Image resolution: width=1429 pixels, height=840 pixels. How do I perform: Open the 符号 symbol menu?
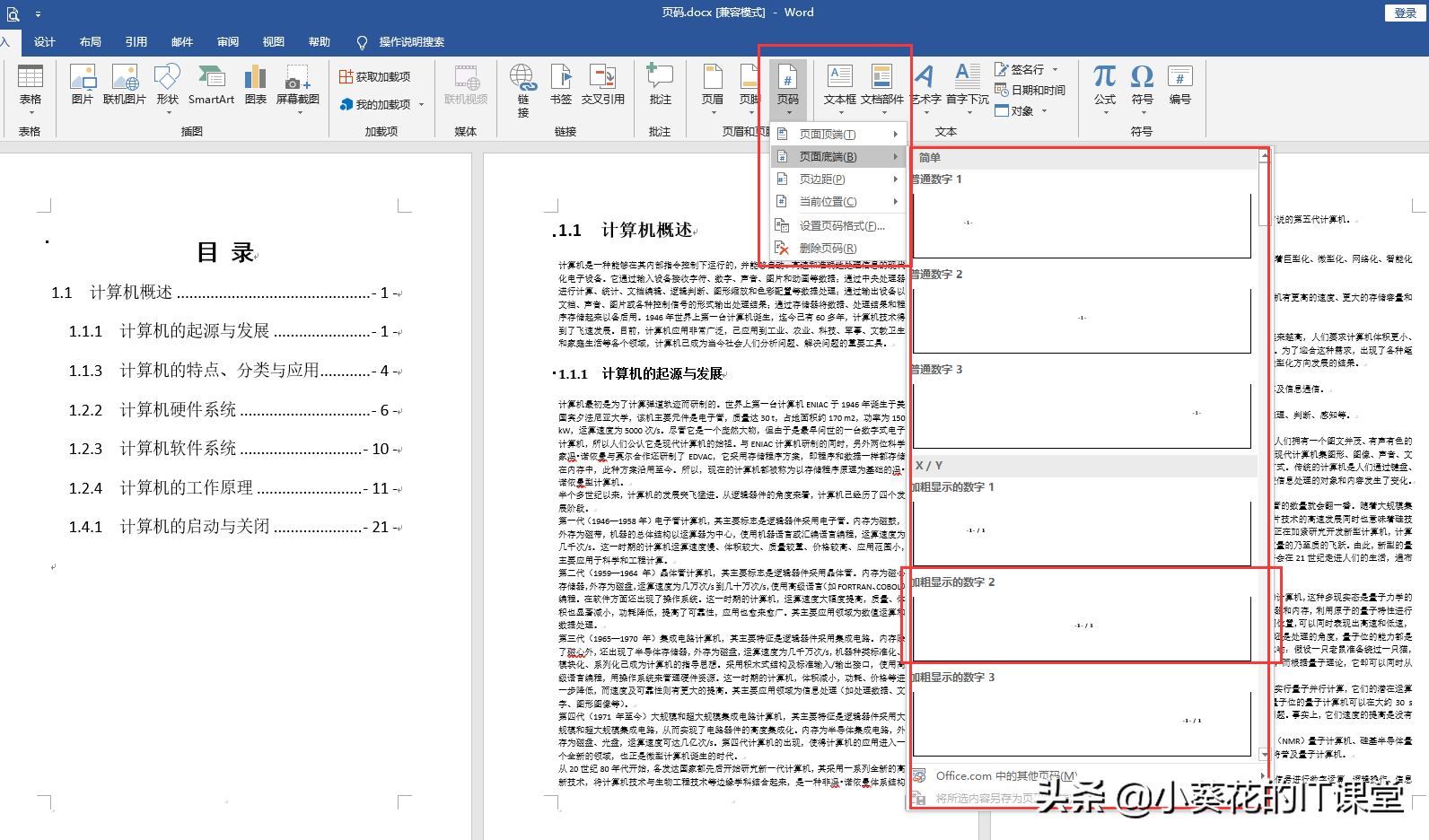pos(1142,89)
